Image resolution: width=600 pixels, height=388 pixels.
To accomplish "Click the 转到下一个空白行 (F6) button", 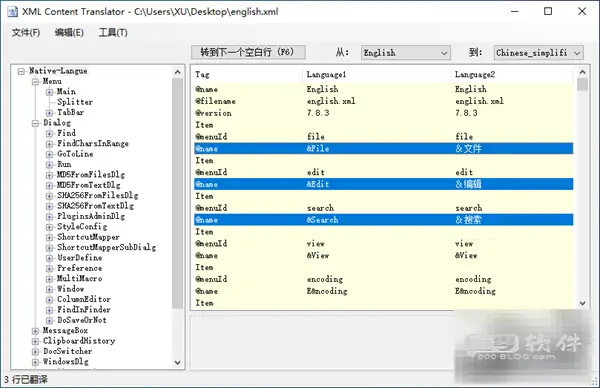I will (248, 52).
